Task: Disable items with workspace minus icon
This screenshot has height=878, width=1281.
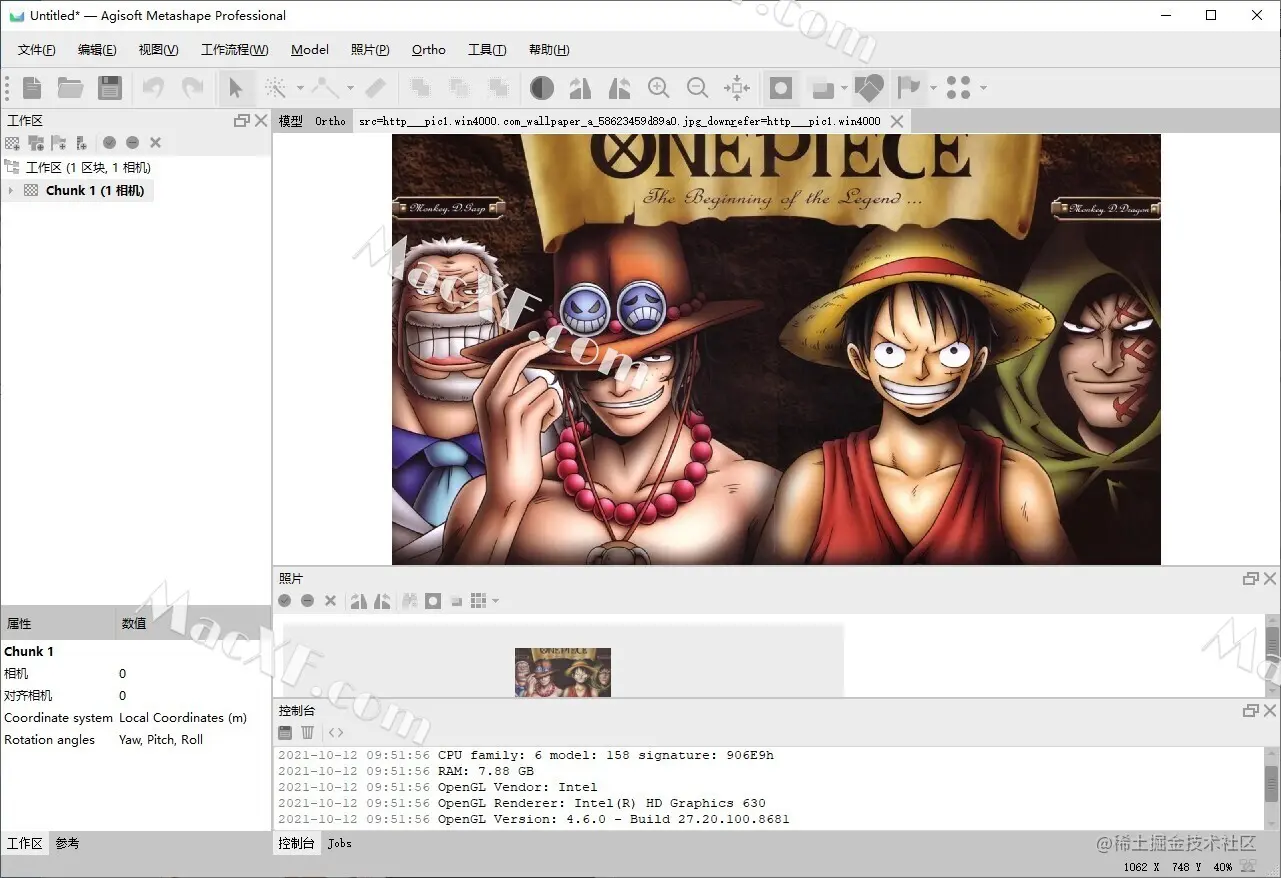Action: [x=132, y=143]
